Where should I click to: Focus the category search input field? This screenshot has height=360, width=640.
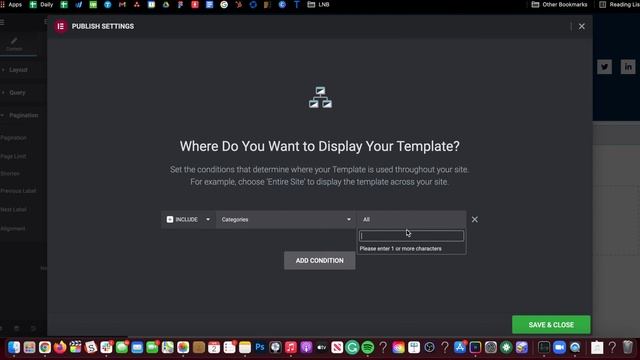point(411,236)
